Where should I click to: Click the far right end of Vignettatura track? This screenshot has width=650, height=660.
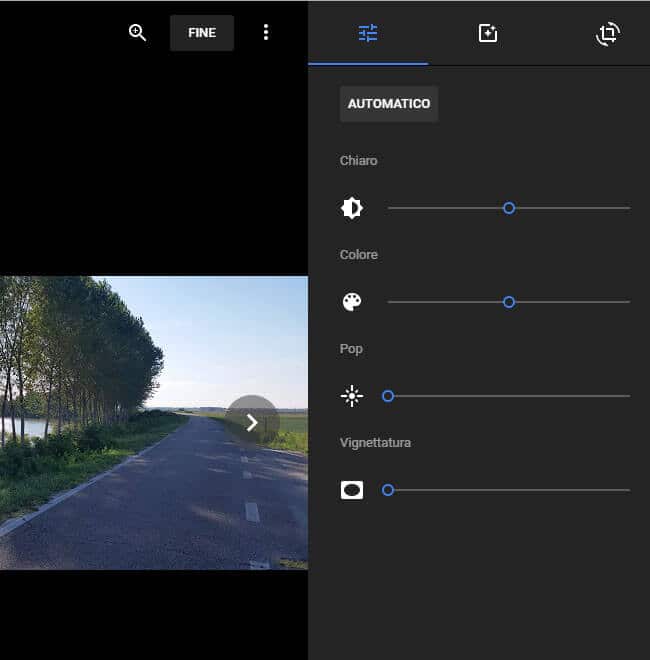pyautogui.click(x=627, y=490)
